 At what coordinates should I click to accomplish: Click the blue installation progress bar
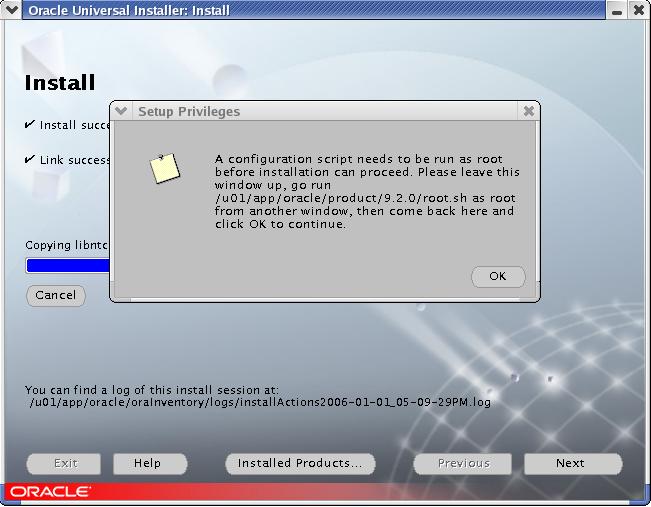coord(67,265)
